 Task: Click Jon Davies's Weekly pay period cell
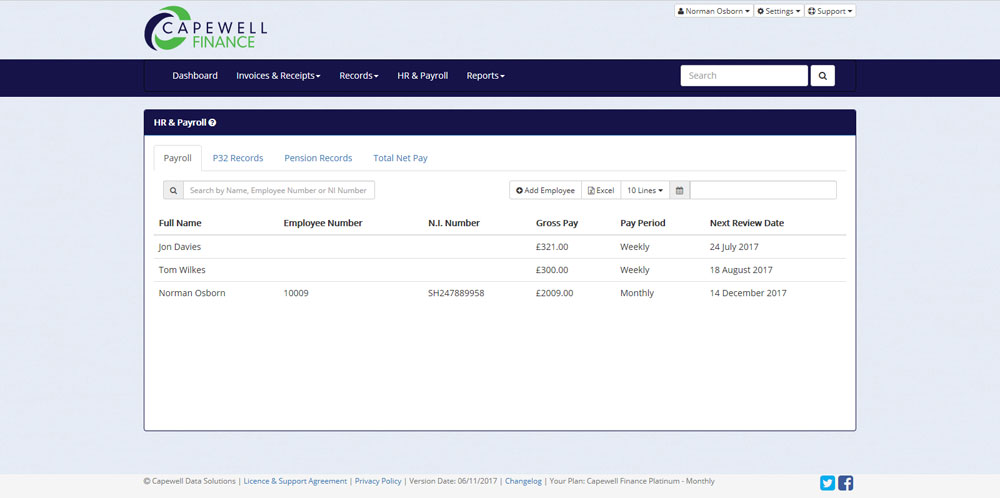635,247
